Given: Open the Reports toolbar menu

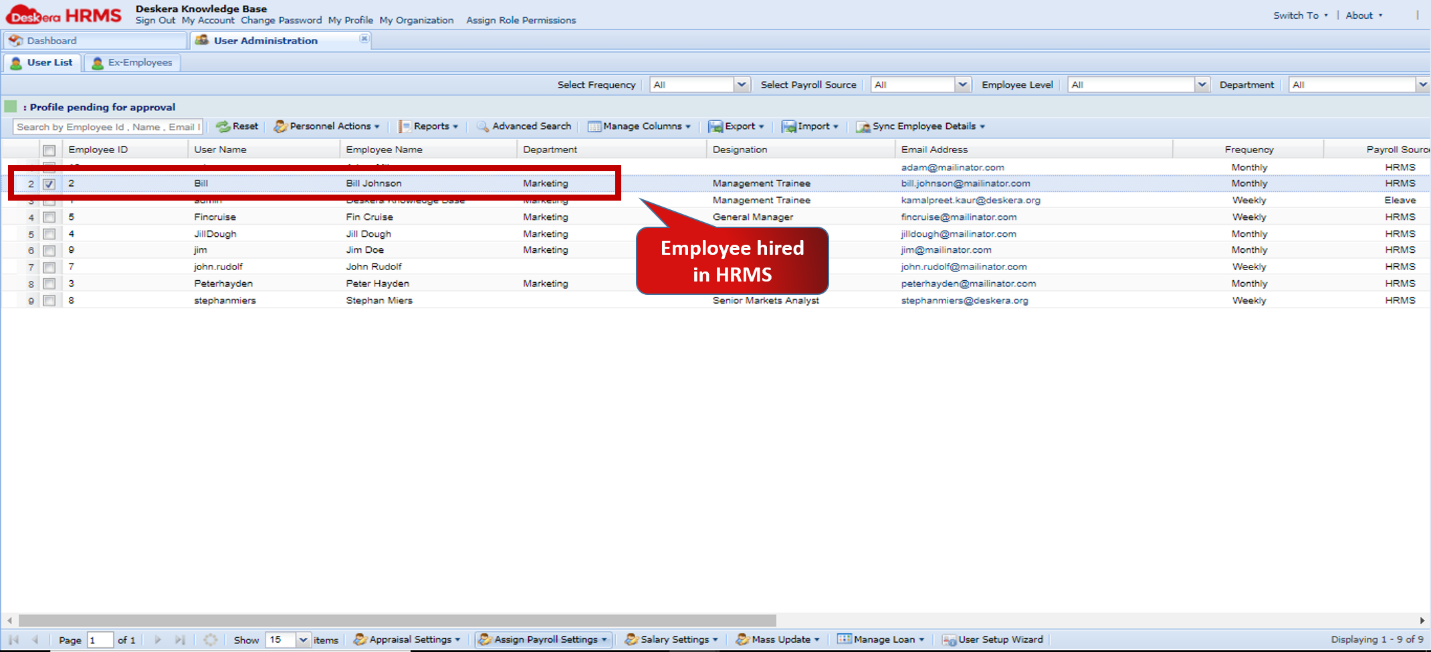Looking at the screenshot, I should click(429, 126).
